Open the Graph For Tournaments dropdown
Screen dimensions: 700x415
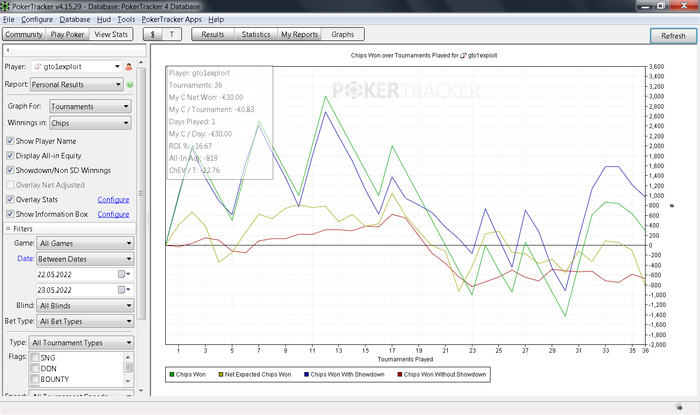click(x=90, y=106)
